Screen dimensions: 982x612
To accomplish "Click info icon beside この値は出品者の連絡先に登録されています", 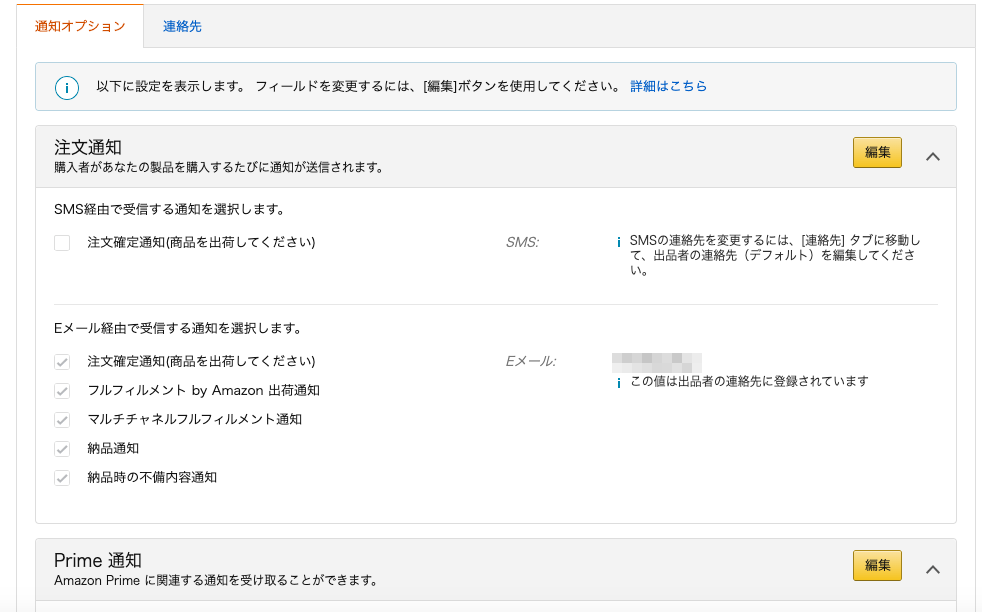I will coord(619,383).
